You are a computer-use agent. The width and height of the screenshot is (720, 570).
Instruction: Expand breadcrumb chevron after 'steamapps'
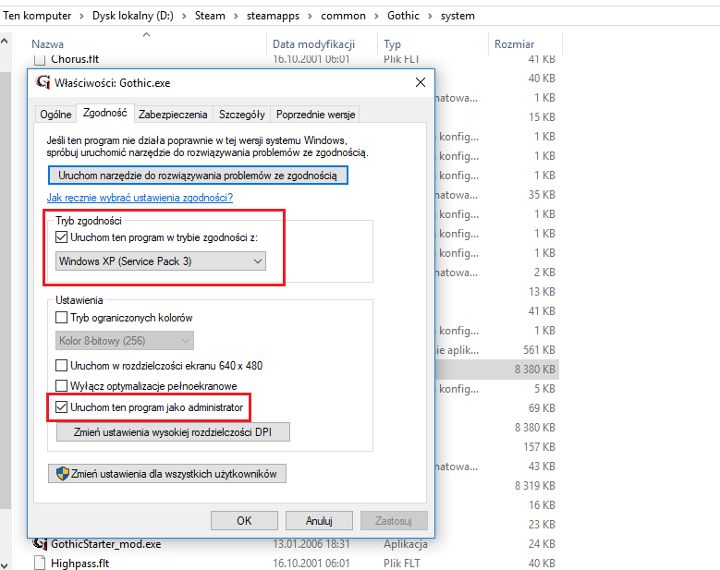tap(309, 16)
